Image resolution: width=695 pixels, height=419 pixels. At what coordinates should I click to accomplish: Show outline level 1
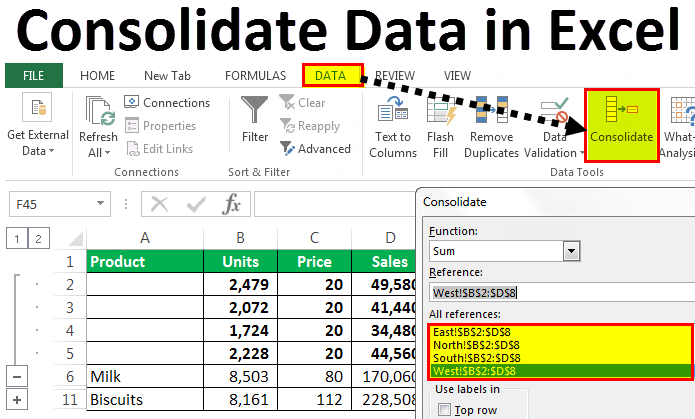coord(17,239)
